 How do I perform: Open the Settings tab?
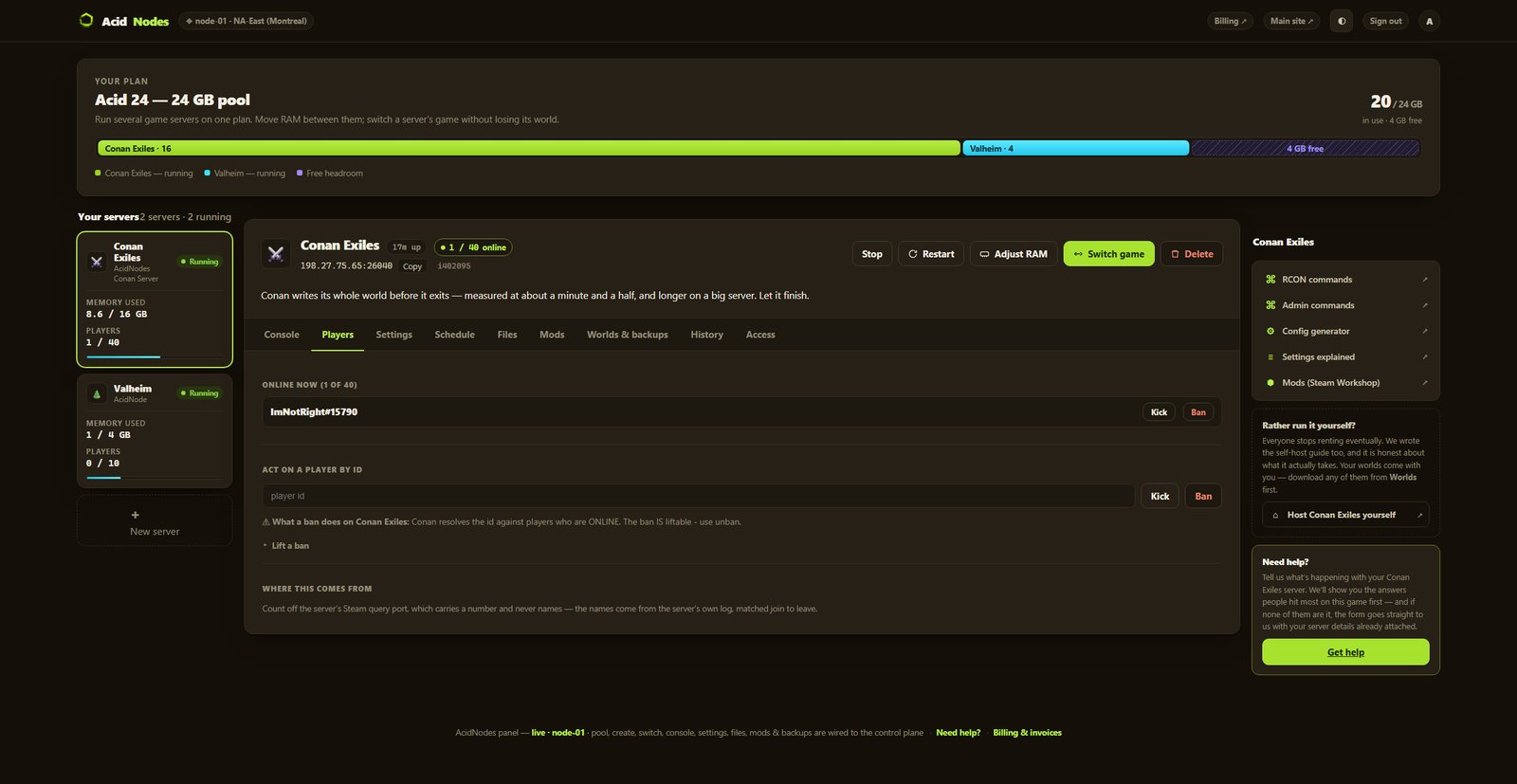click(x=394, y=335)
